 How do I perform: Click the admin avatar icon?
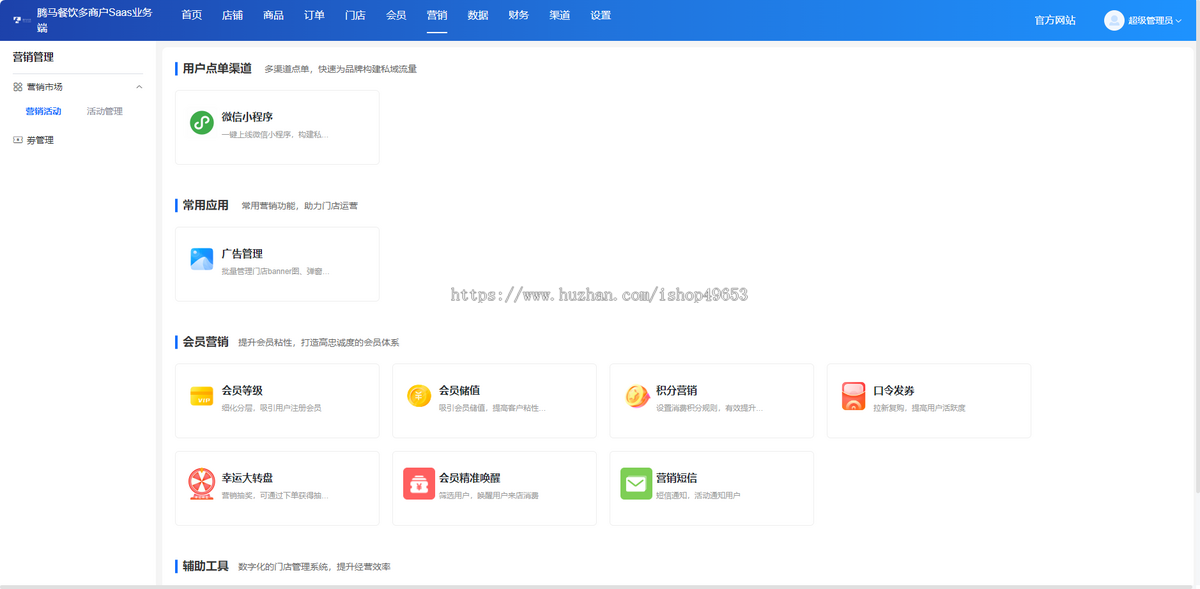click(x=1113, y=18)
